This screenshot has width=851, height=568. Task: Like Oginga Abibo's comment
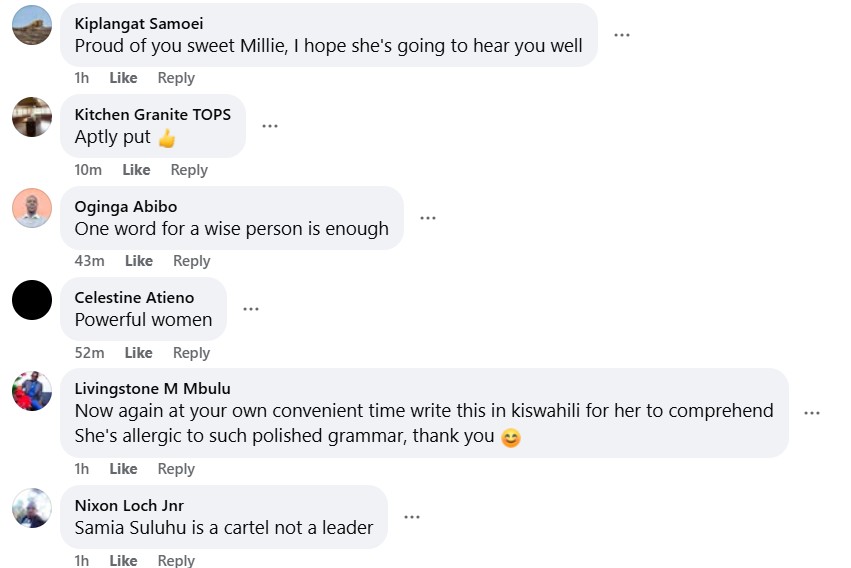tap(139, 261)
